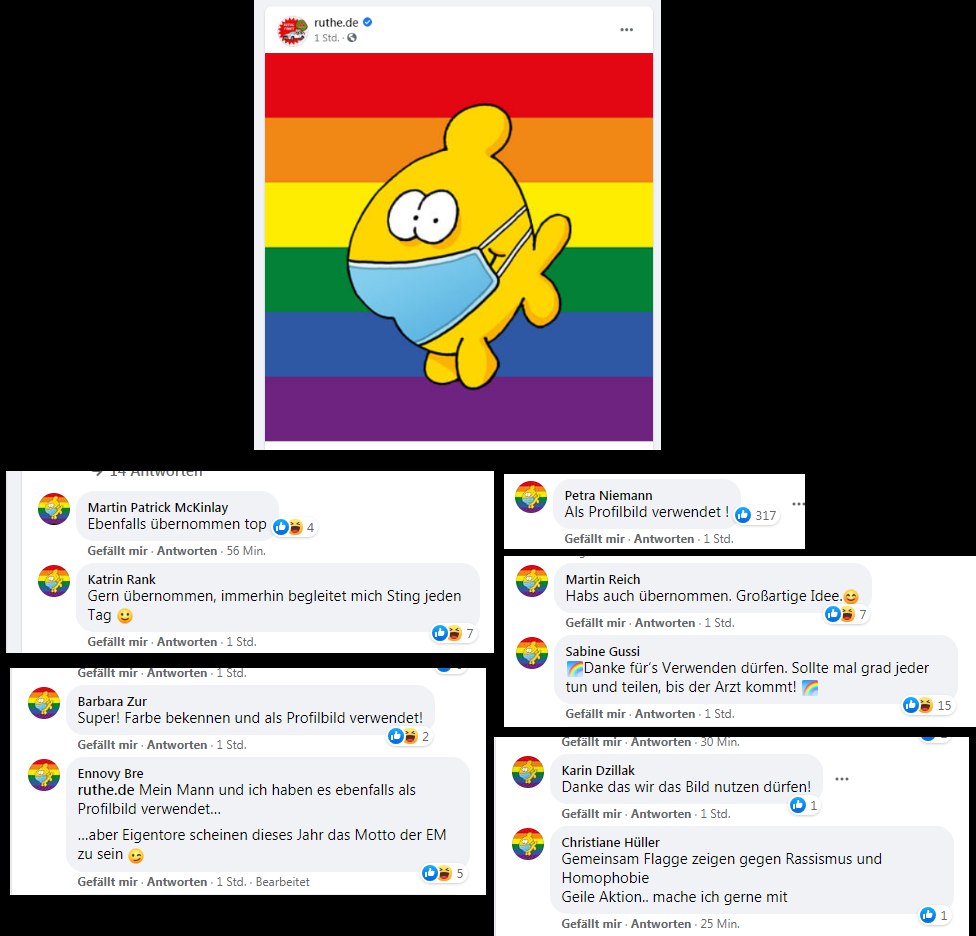Like Christiane Hüller's comment with Gefällt mir

[x=591, y=924]
